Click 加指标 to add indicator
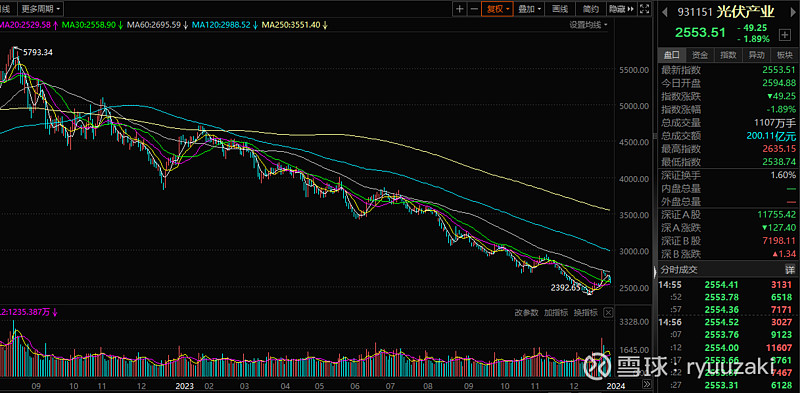Image resolution: width=800 pixels, height=393 pixels. coord(556,312)
